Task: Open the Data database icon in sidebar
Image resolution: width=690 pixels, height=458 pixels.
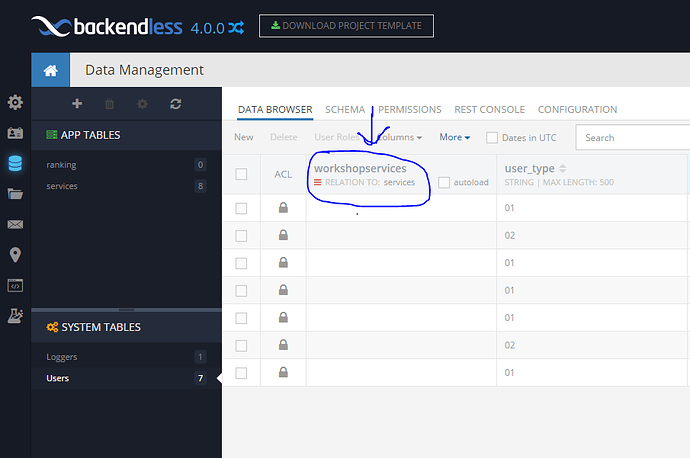Action: pos(15,163)
